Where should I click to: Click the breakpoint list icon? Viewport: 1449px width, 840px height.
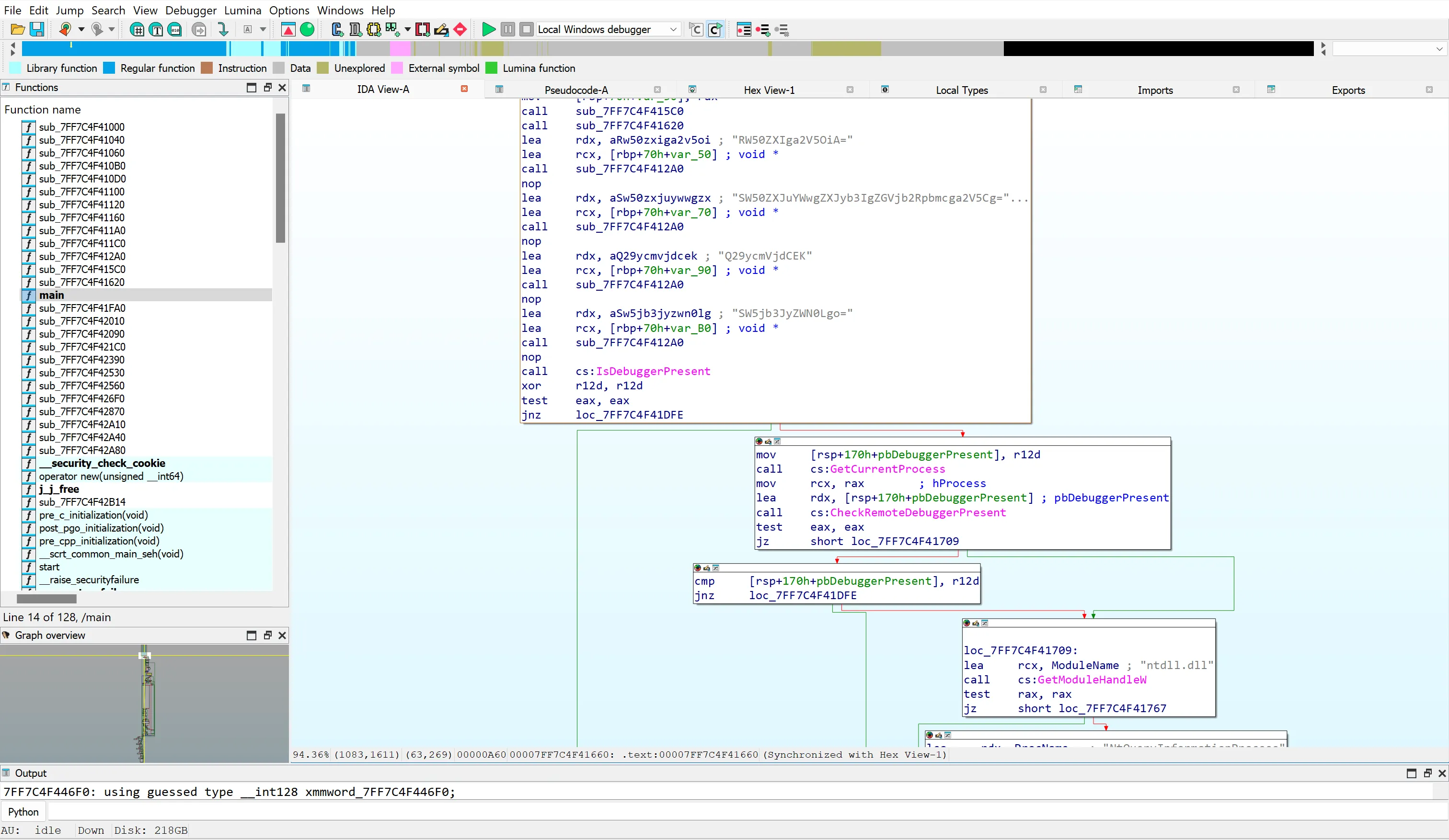pos(744,29)
